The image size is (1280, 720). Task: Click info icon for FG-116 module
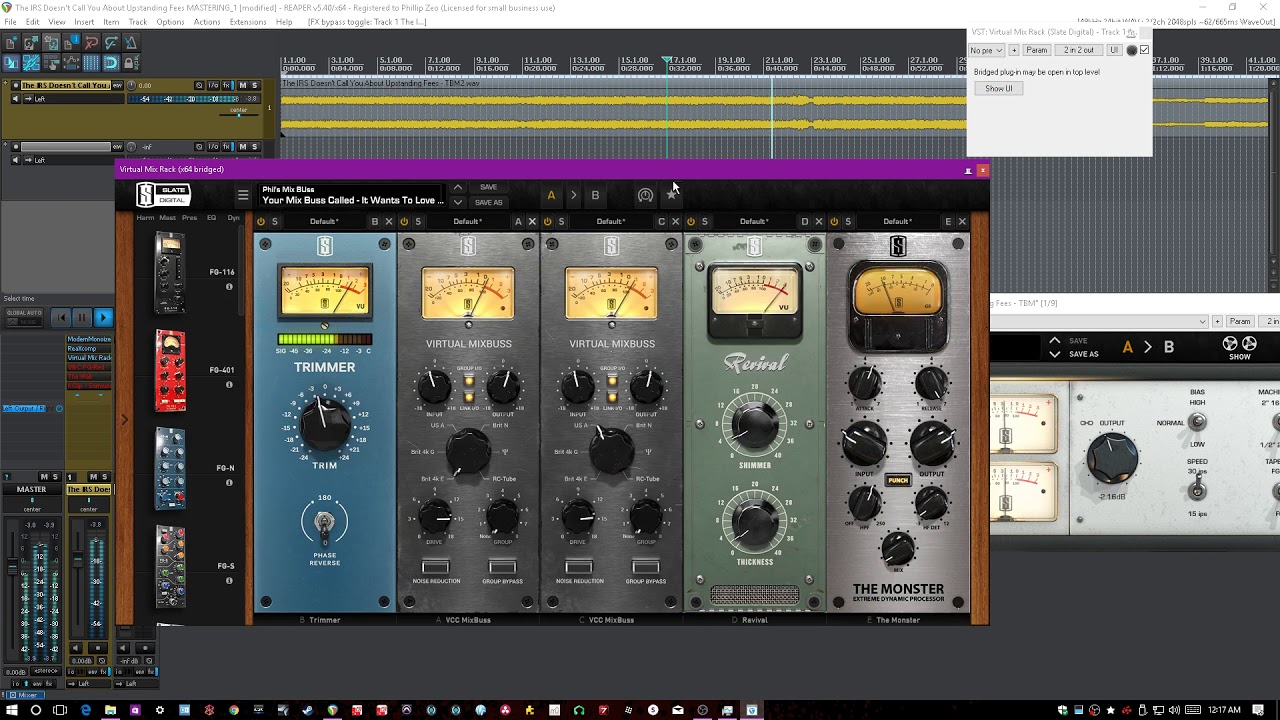[x=229, y=287]
